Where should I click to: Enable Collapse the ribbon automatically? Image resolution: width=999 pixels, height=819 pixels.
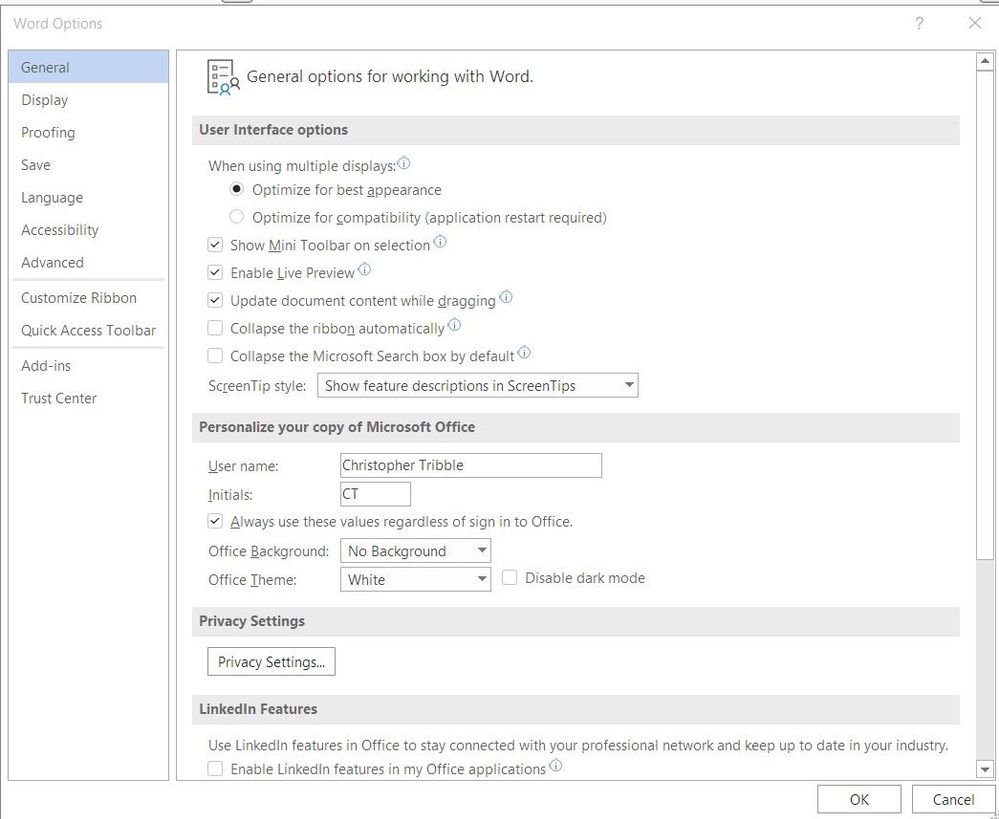pos(215,328)
